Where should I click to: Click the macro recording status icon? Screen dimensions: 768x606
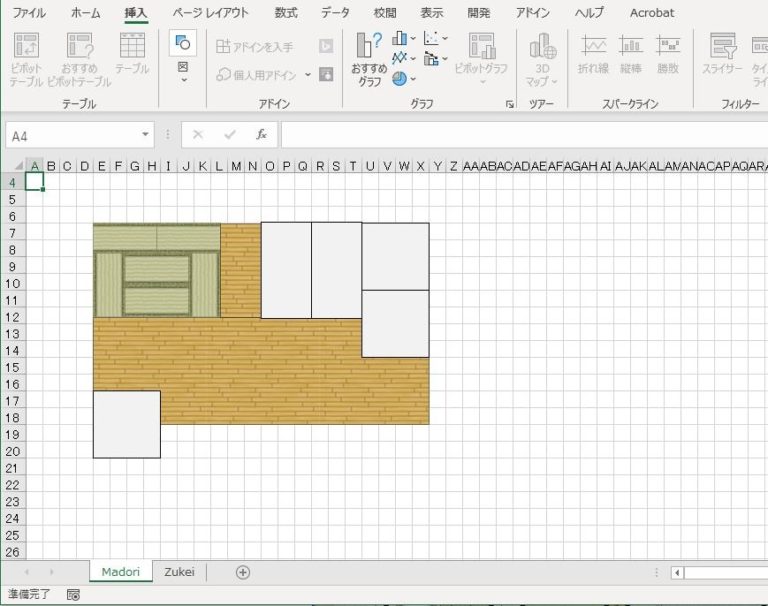pos(73,595)
